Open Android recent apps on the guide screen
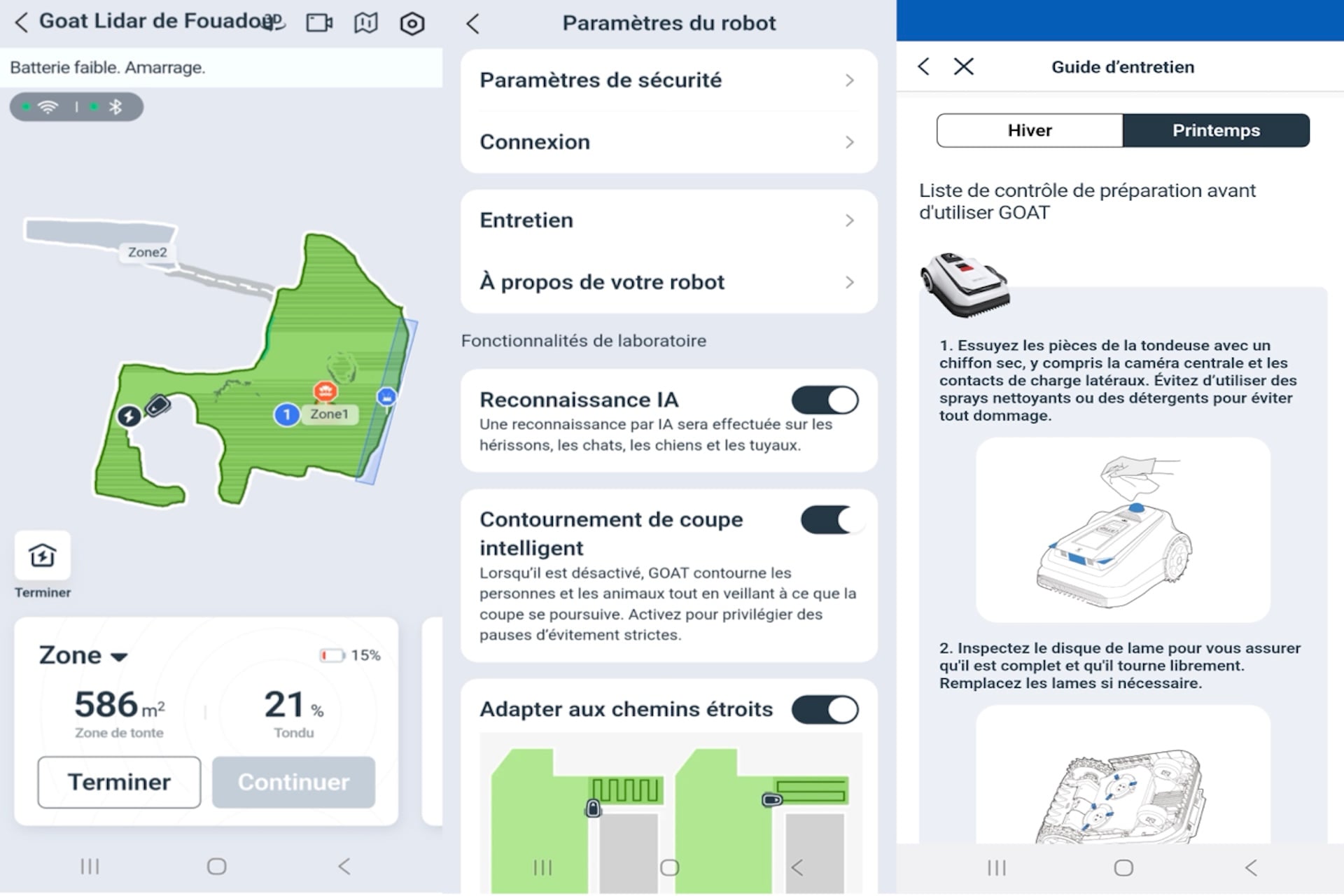 [x=996, y=868]
